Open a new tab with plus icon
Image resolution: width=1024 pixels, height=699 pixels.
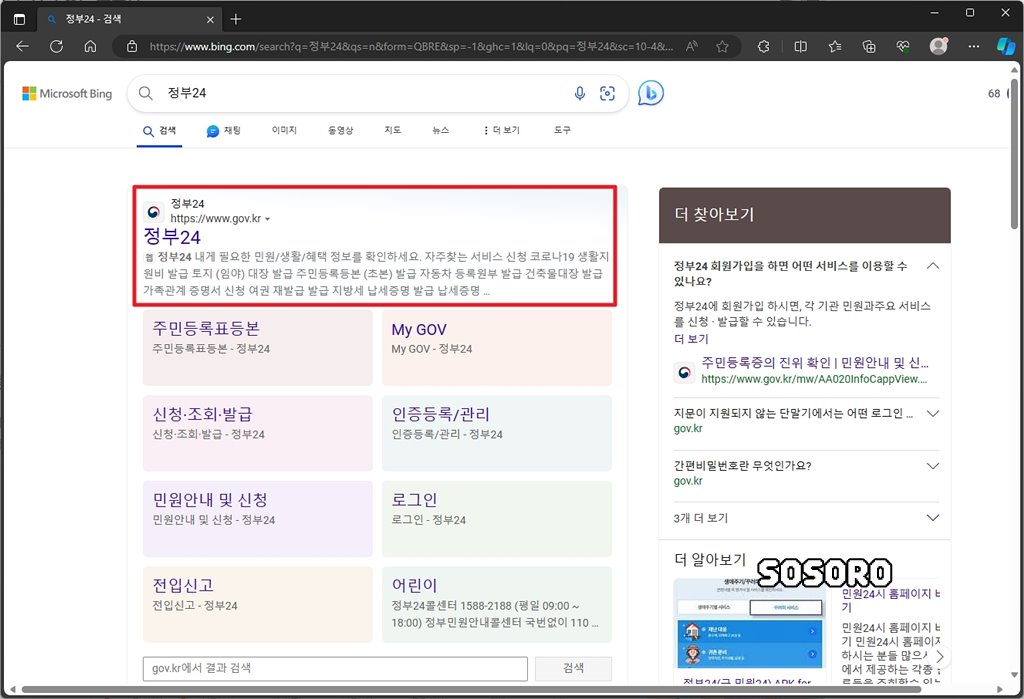click(236, 20)
